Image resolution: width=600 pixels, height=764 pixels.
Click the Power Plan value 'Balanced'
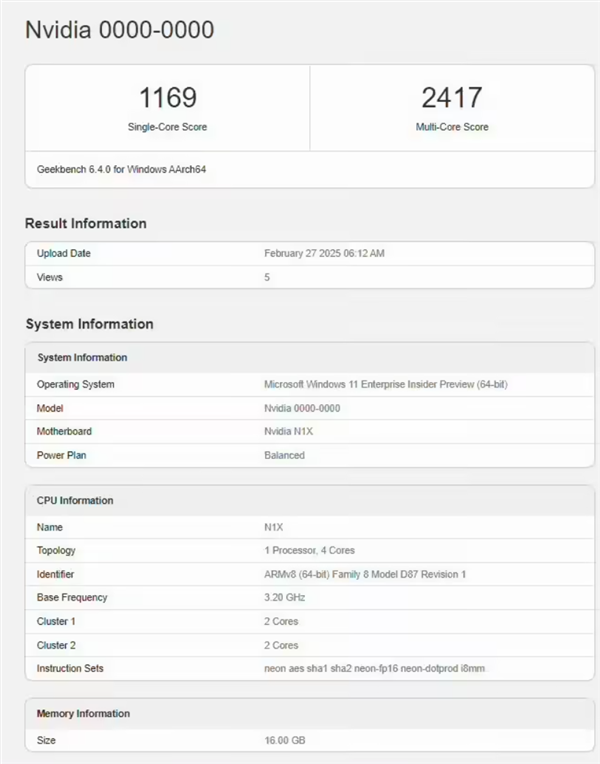click(x=285, y=455)
